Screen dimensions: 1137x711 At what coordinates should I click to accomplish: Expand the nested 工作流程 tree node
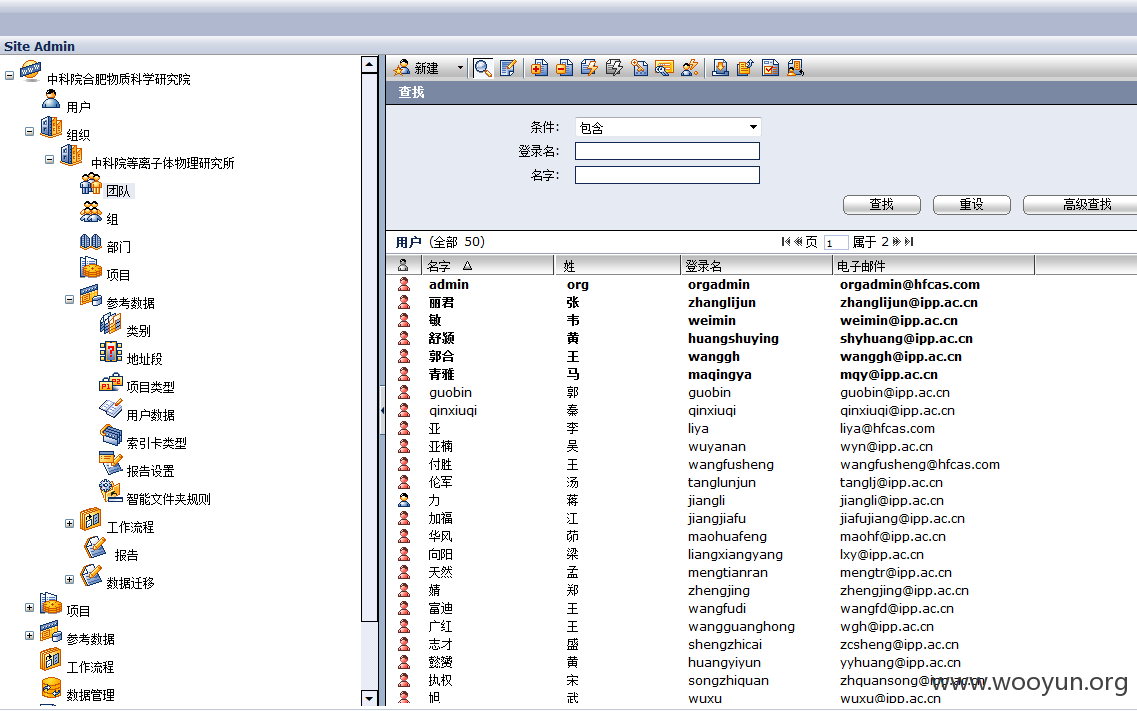70,523
